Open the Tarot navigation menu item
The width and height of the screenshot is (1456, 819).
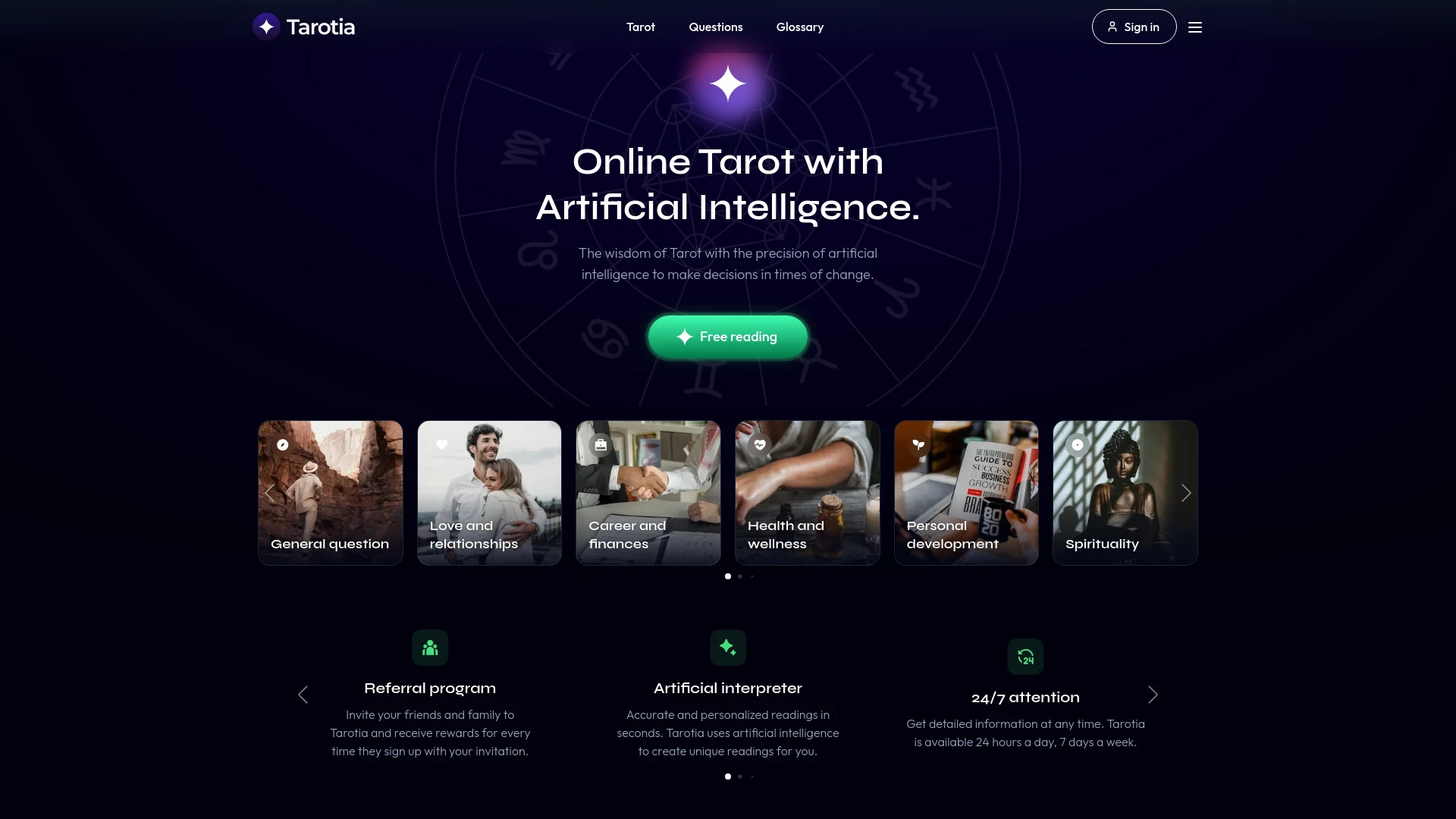click(640, 26)
